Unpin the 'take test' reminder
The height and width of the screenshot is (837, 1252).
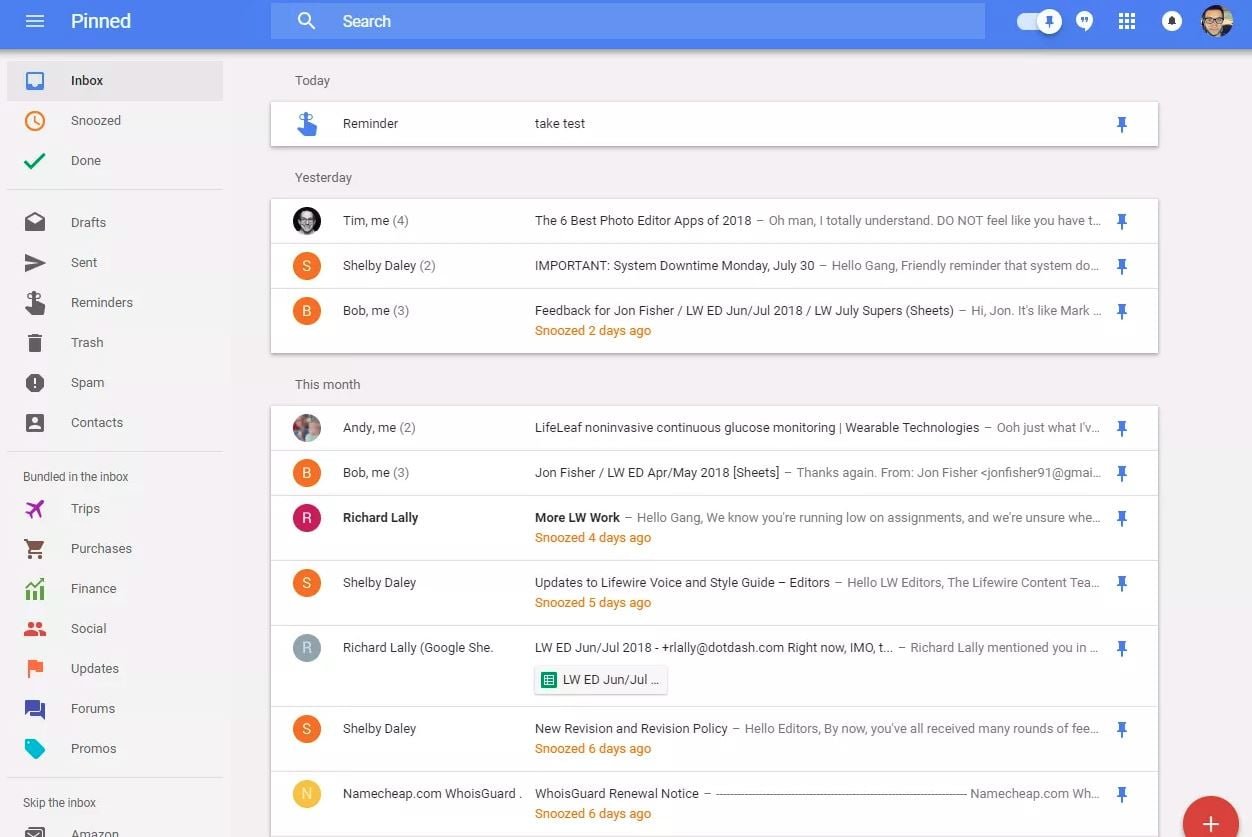click(1121, 124)
